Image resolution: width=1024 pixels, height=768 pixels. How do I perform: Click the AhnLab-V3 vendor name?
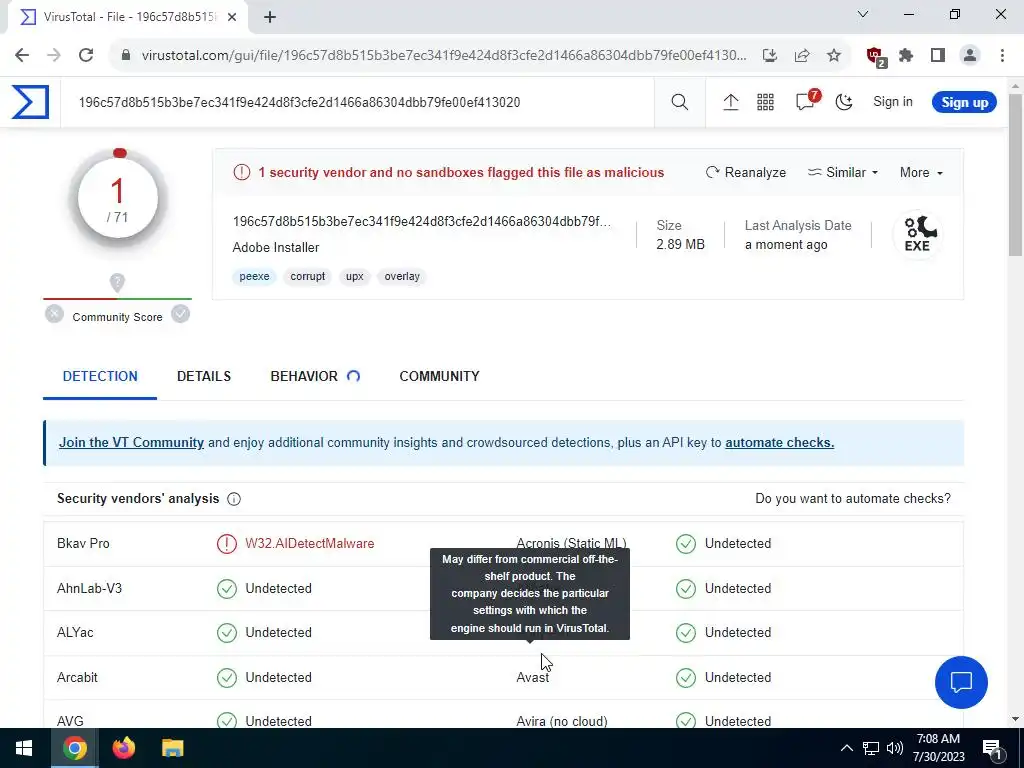[89, 588]
